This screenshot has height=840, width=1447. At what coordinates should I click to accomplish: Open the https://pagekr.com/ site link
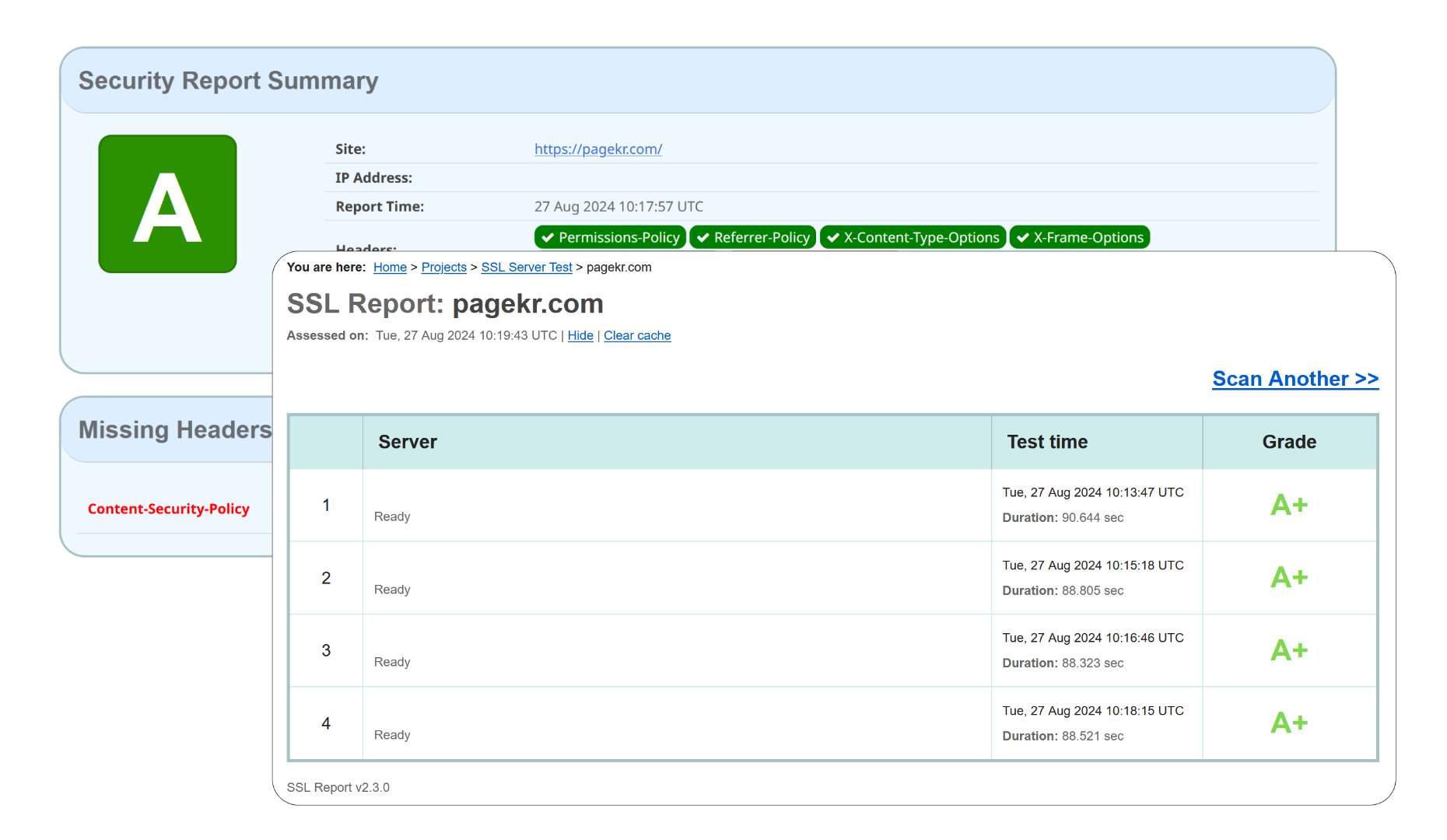click(597, 149)
